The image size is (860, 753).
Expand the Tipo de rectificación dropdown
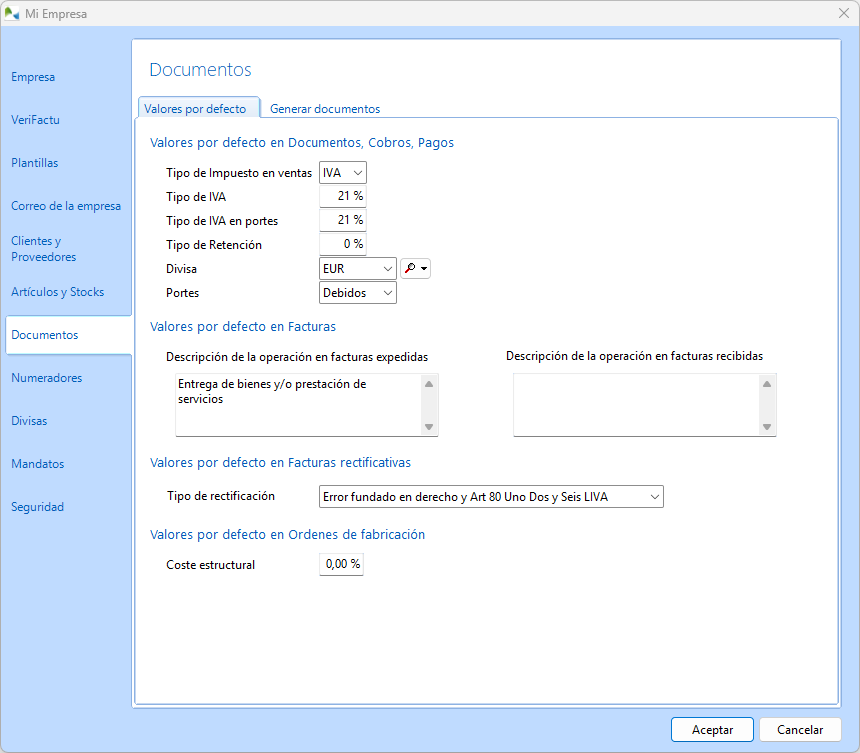tap(490, 497)
